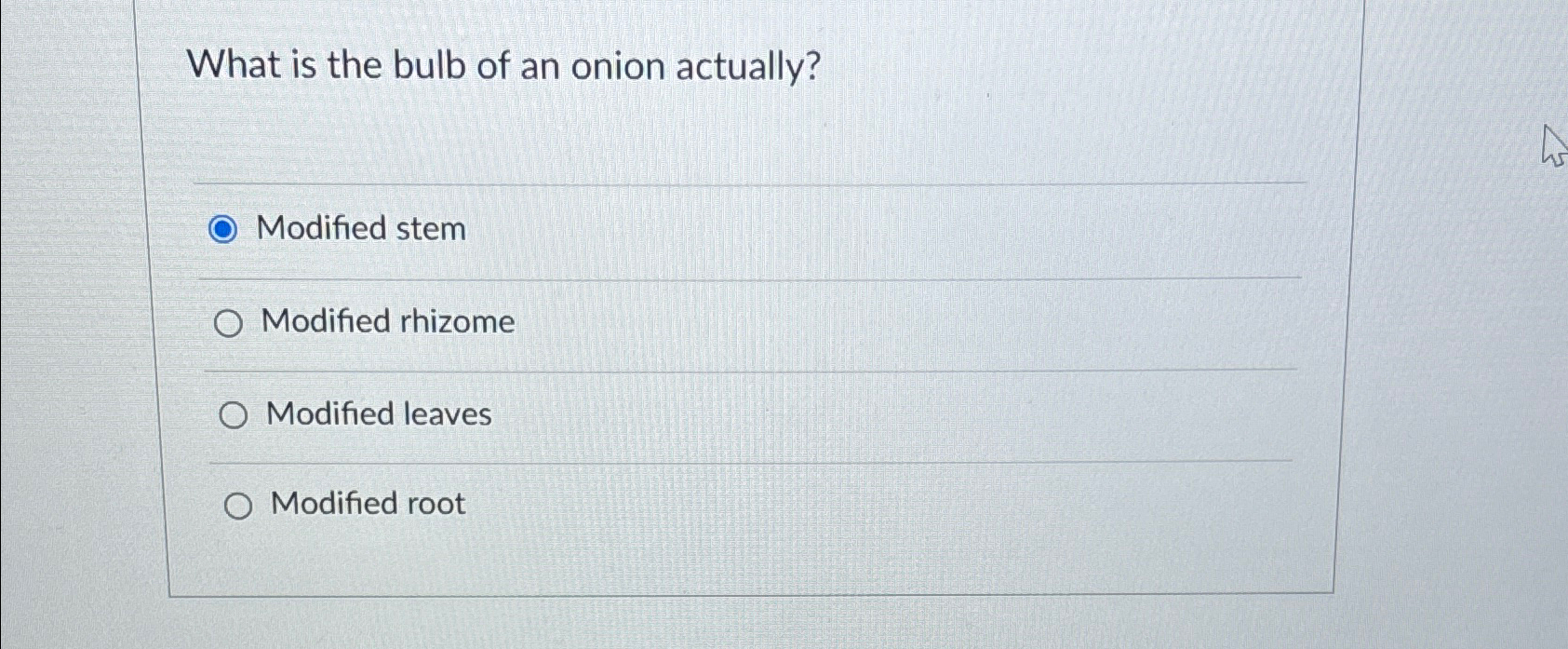1568x649 pixels.
Task: Click the empty circle beside Modified root
Action: pos(238,506)
